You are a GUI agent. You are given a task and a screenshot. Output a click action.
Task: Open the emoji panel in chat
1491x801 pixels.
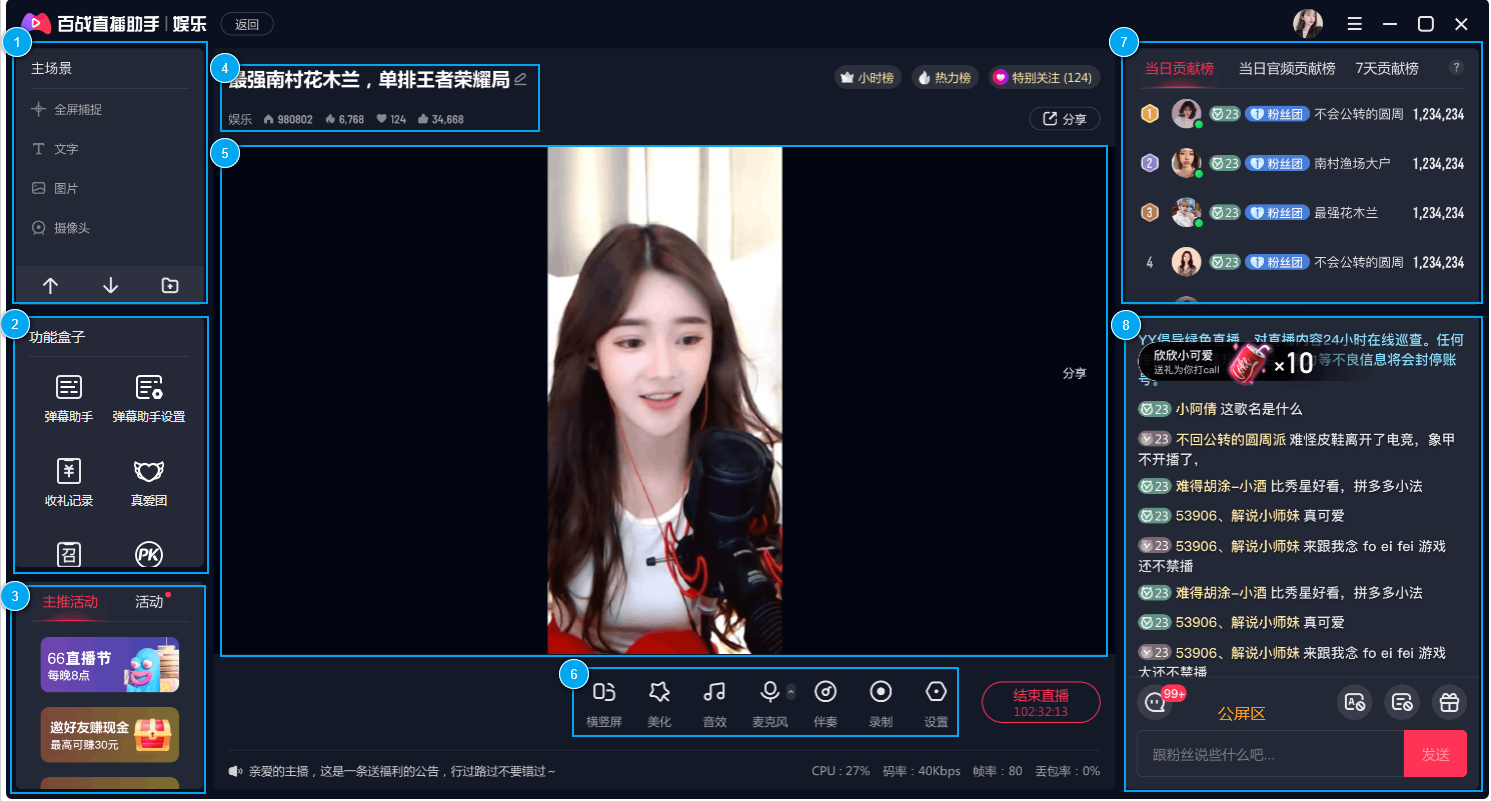(1155, 703)
